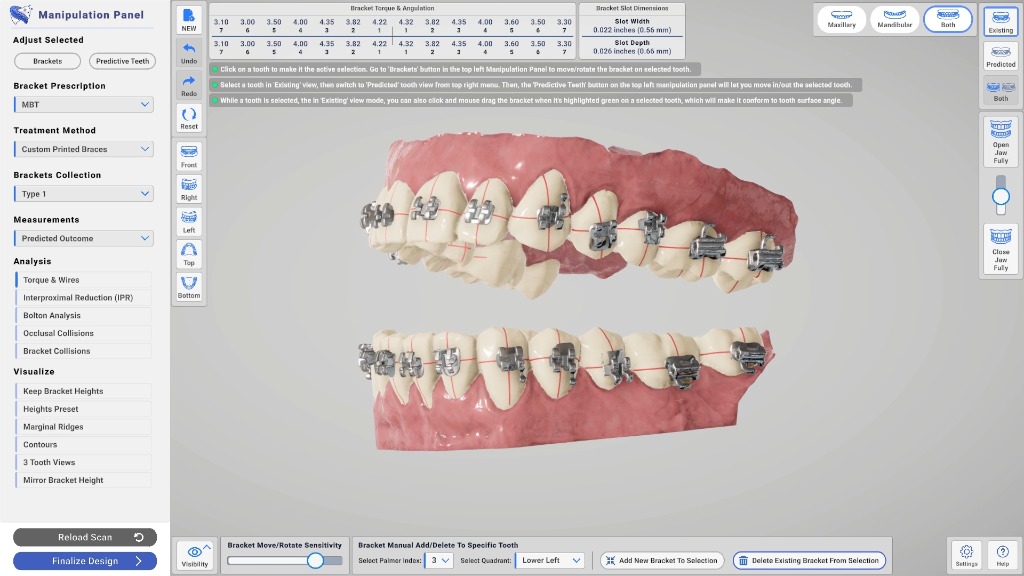Toggle model Visibility at the bottom left
This screenshot has width=1024, height=576.
click(x=194, y=555)
